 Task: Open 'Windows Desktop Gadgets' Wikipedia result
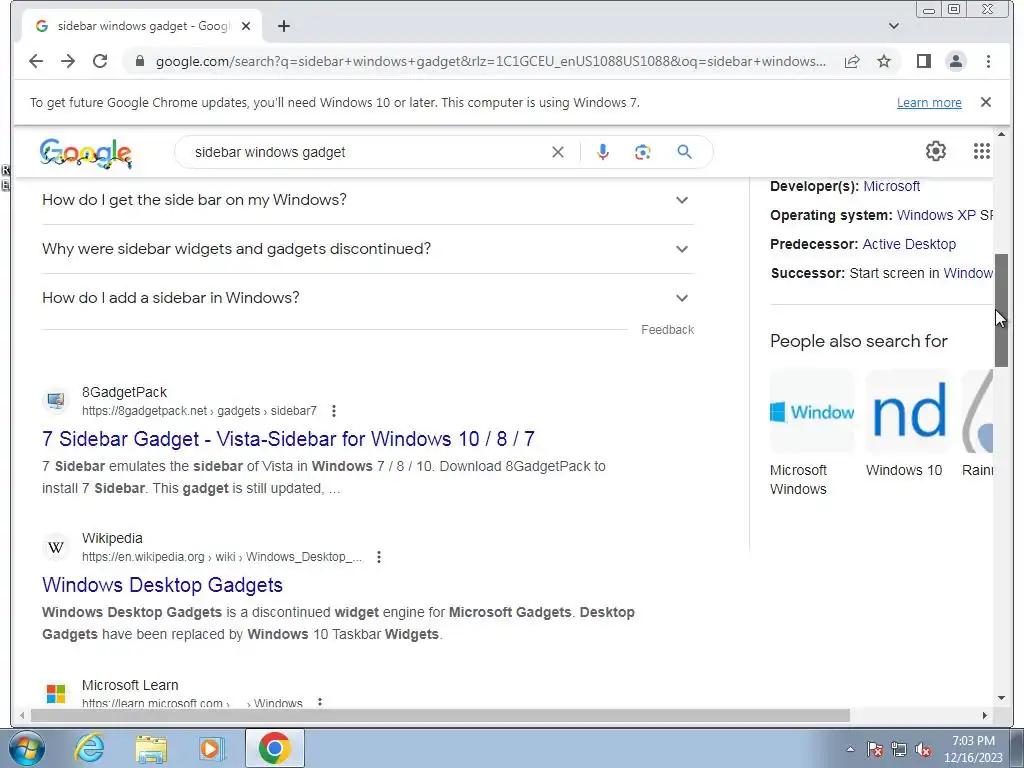(x=162, y=584)
